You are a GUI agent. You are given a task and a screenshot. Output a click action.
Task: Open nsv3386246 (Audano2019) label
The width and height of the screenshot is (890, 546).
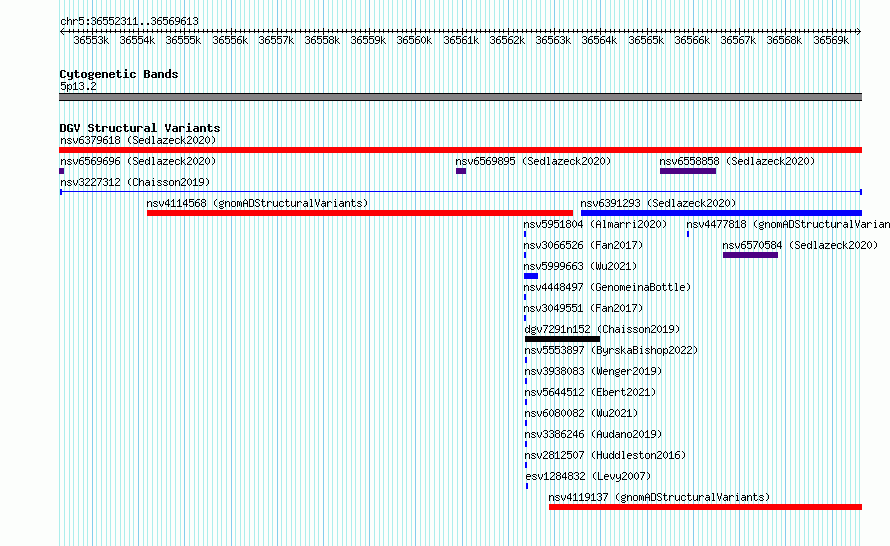click(x=593, y=434)
